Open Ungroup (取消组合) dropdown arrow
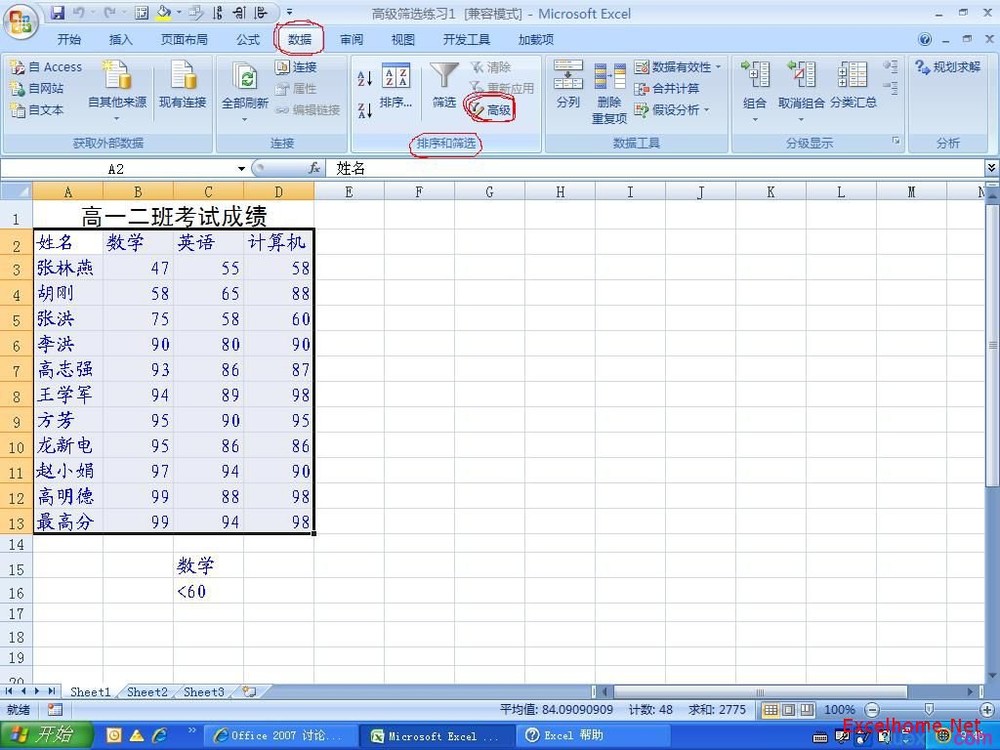The image size is (1000, 750). (801, 119)
